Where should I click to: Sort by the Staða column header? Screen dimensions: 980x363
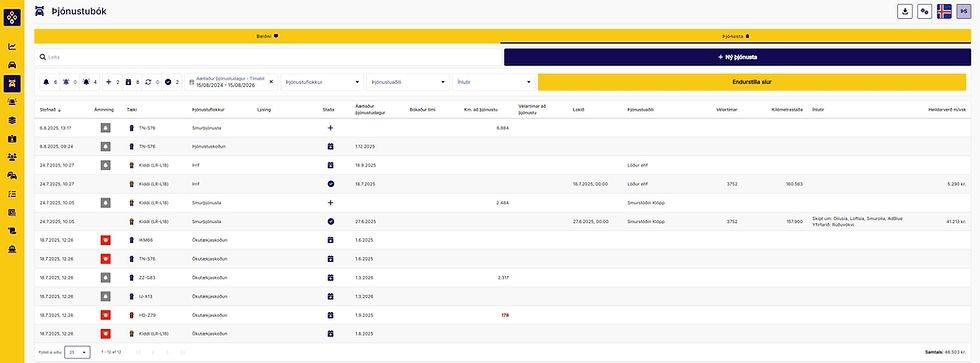click(x=329, y=109)
